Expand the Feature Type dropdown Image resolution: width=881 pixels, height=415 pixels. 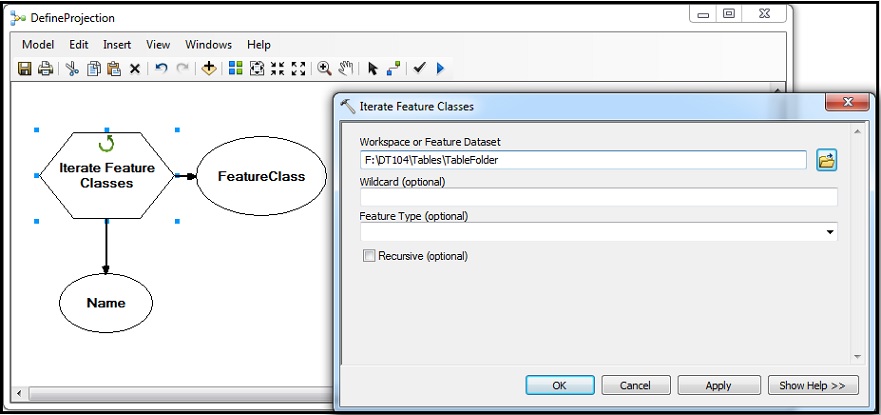(830, 232)
